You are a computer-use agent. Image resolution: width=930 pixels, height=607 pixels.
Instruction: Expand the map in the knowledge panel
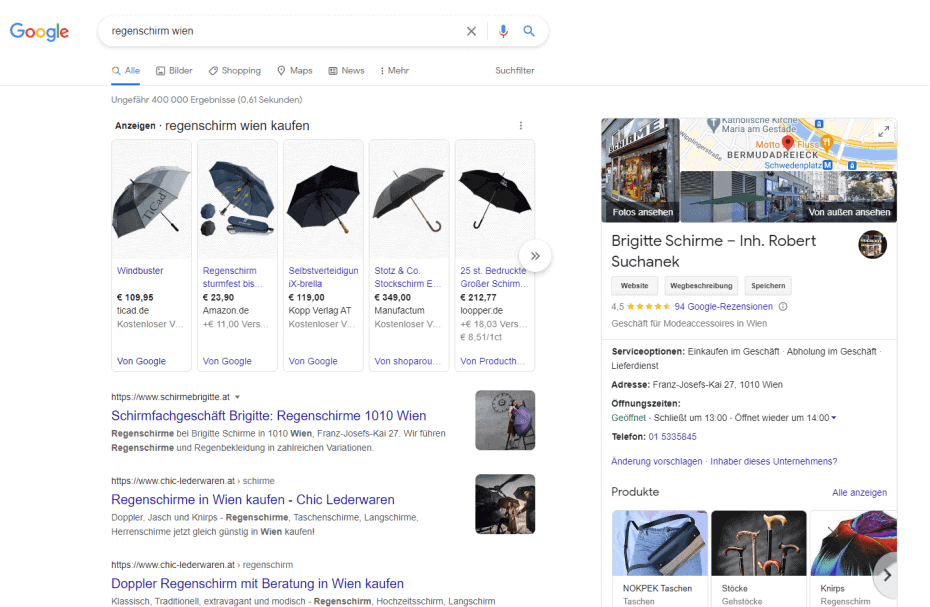tap(883, 132)
